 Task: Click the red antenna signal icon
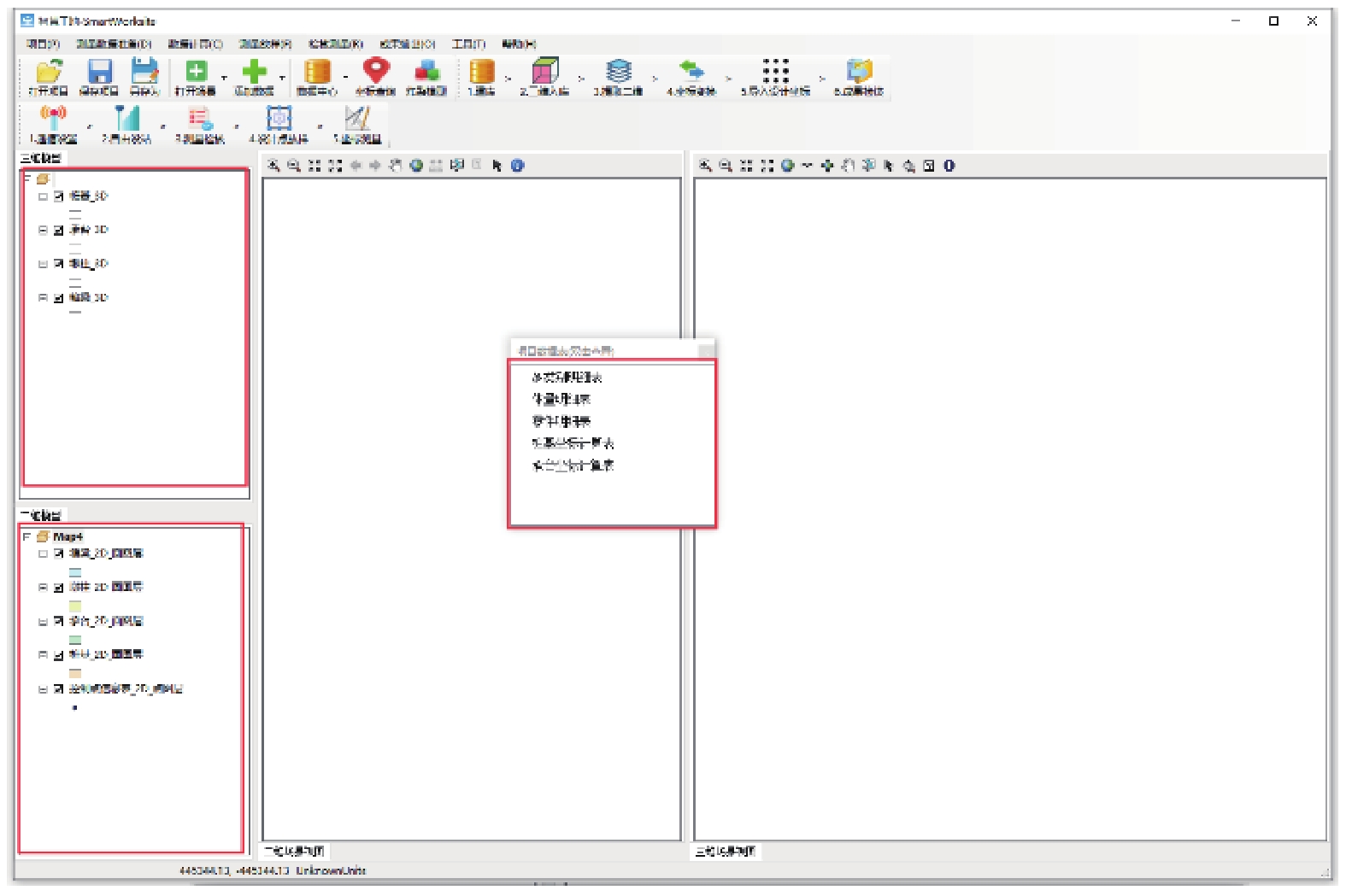point(53,117)
